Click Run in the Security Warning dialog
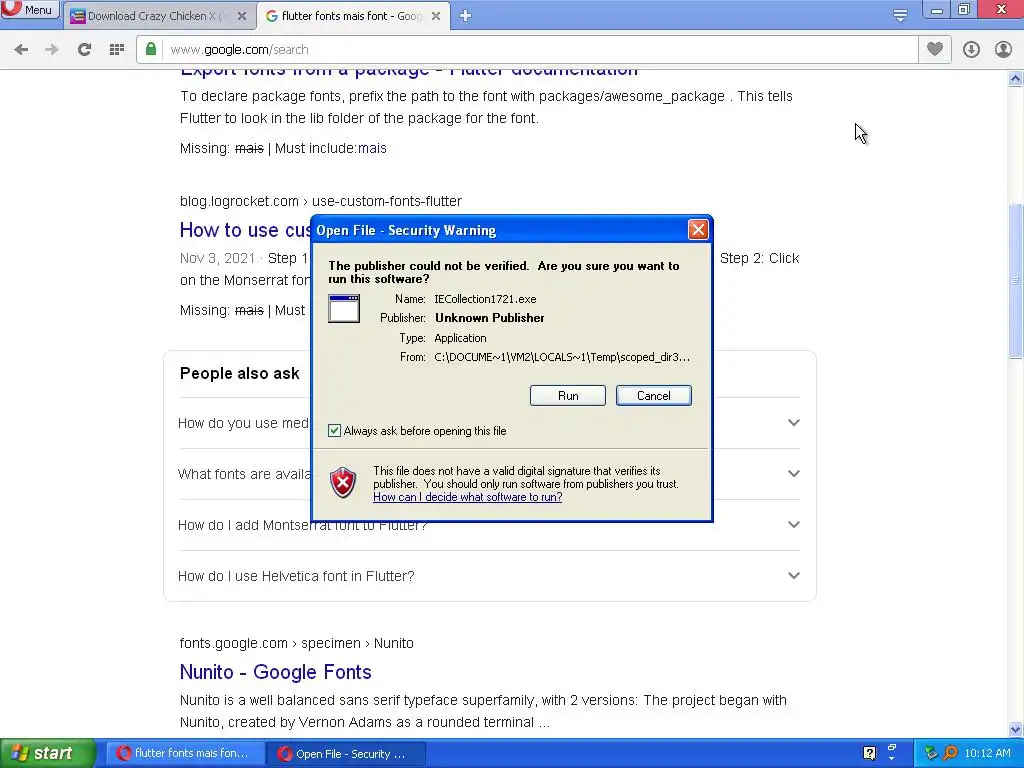The height and width of the screenshot is (768, 1024). click(x=568, y=396)
